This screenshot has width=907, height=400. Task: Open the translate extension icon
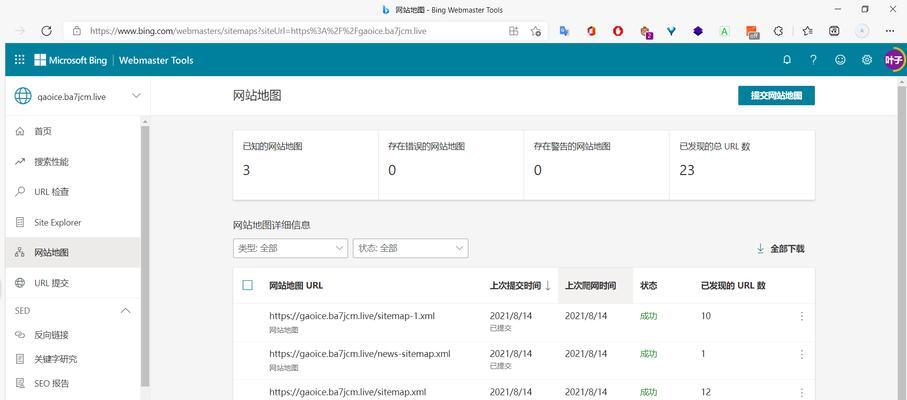(x=564, y=31)
